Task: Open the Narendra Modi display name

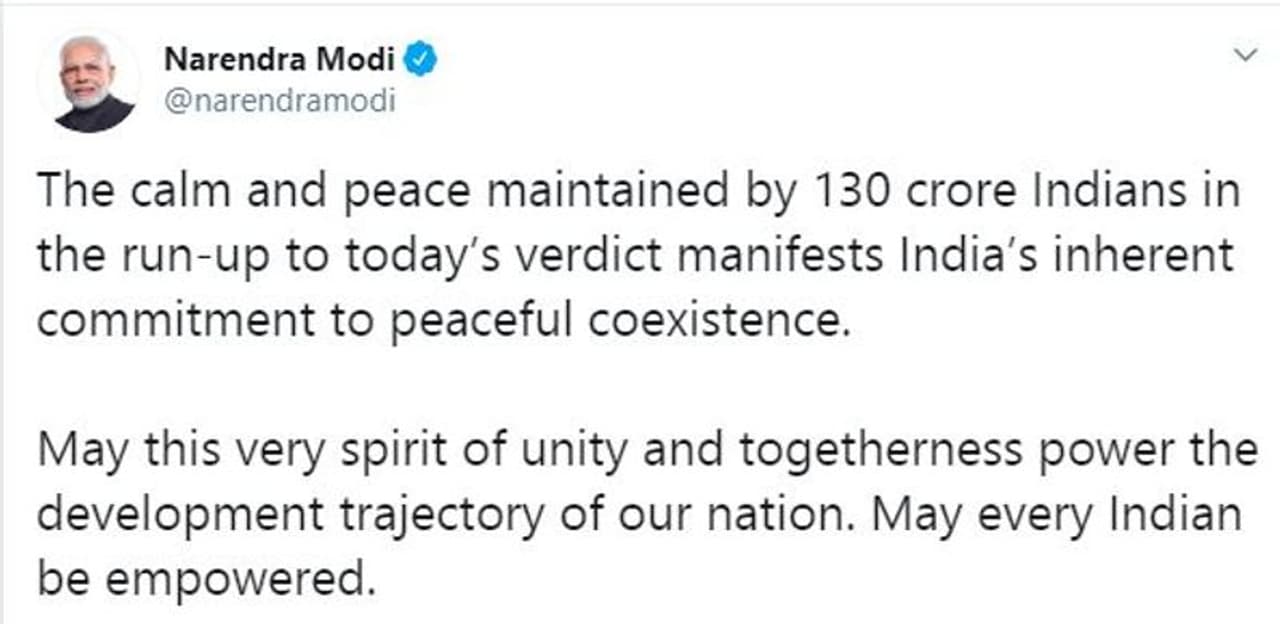Action: [x=282, y=61]
